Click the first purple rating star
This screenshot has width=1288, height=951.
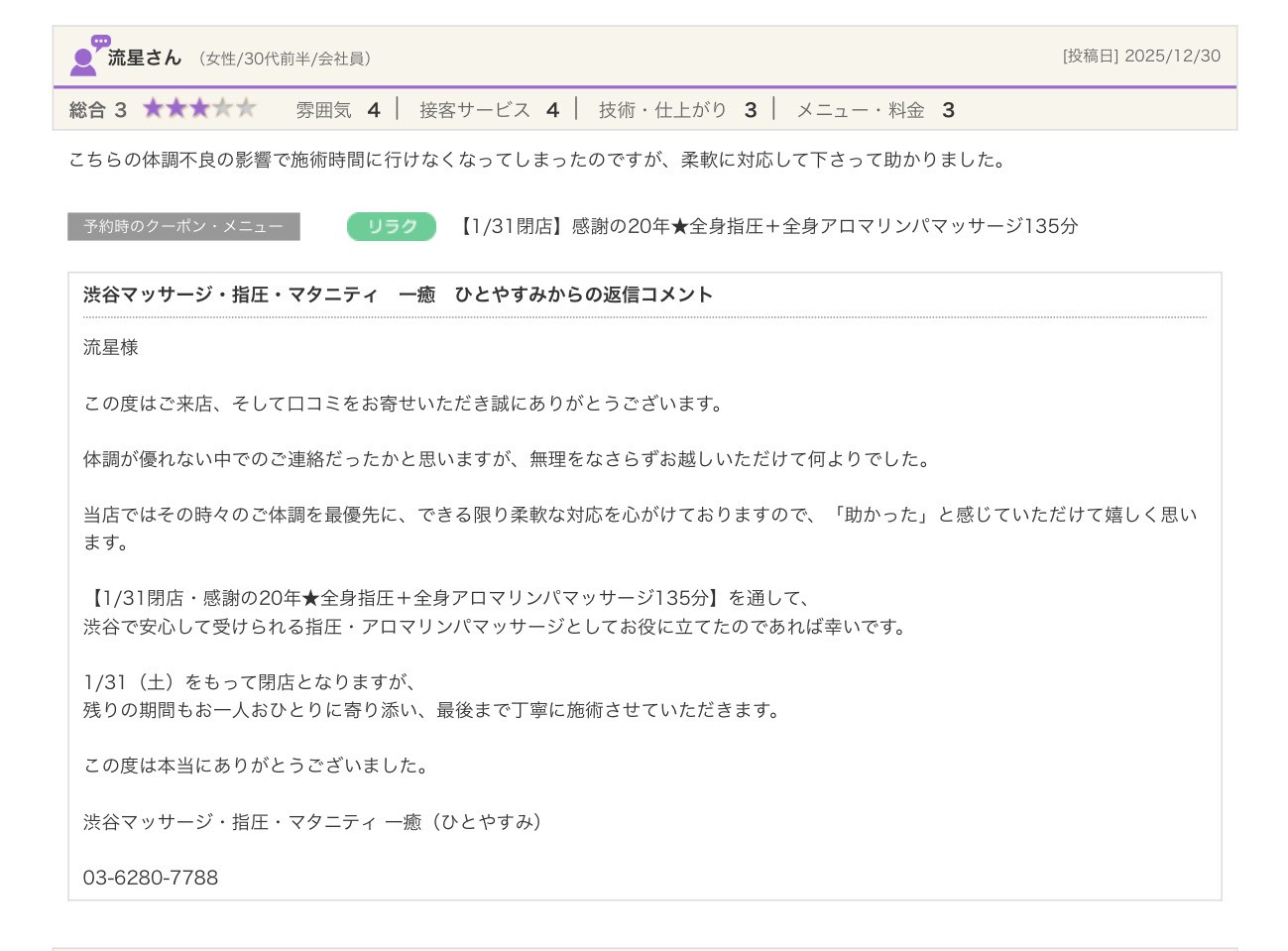coord(153,108)
